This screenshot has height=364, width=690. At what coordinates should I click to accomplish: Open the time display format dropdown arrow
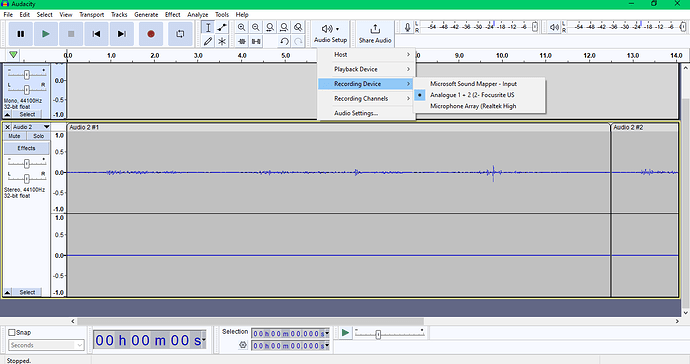203,340
